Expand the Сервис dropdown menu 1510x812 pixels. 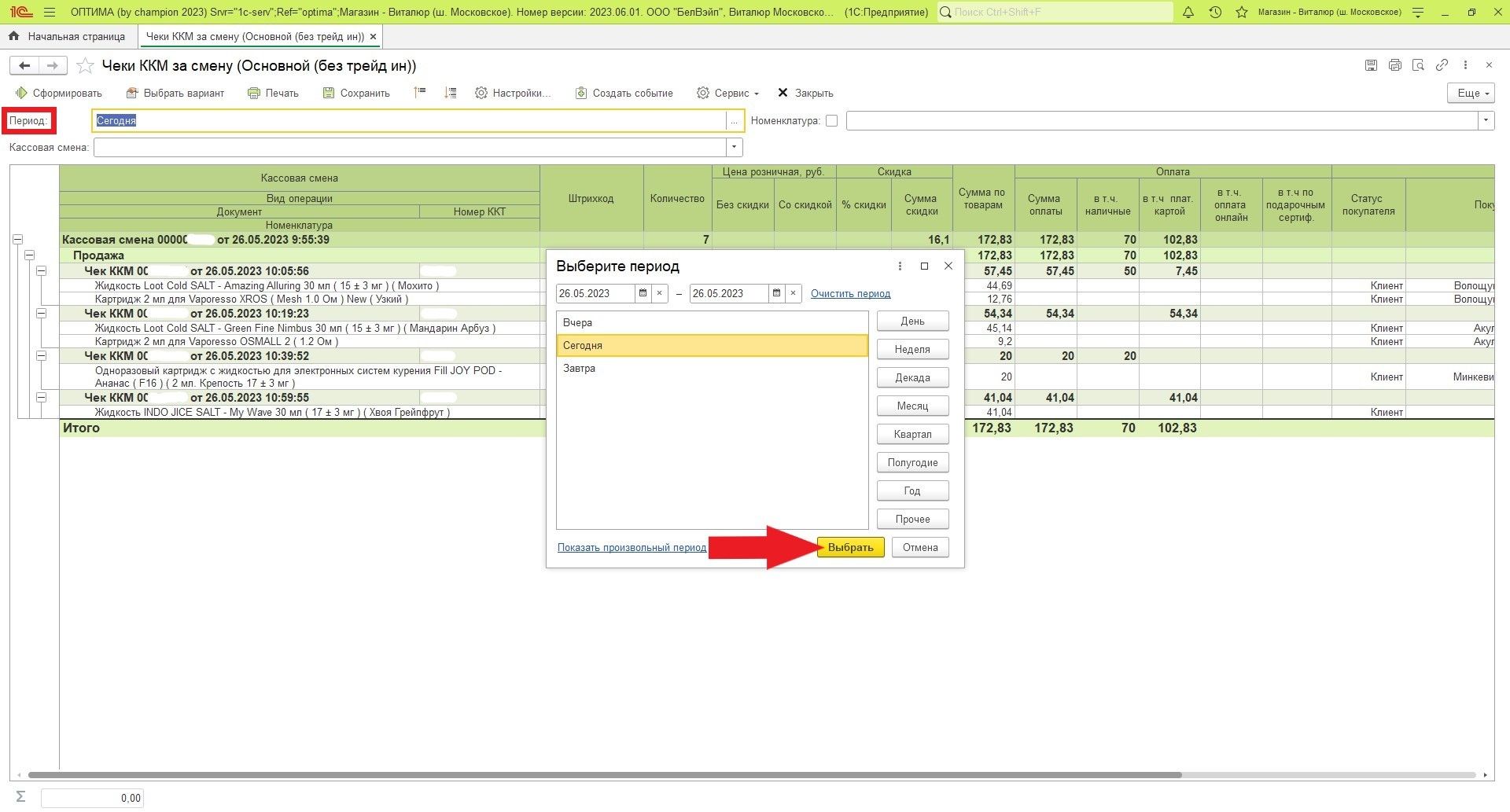(728, 93)
